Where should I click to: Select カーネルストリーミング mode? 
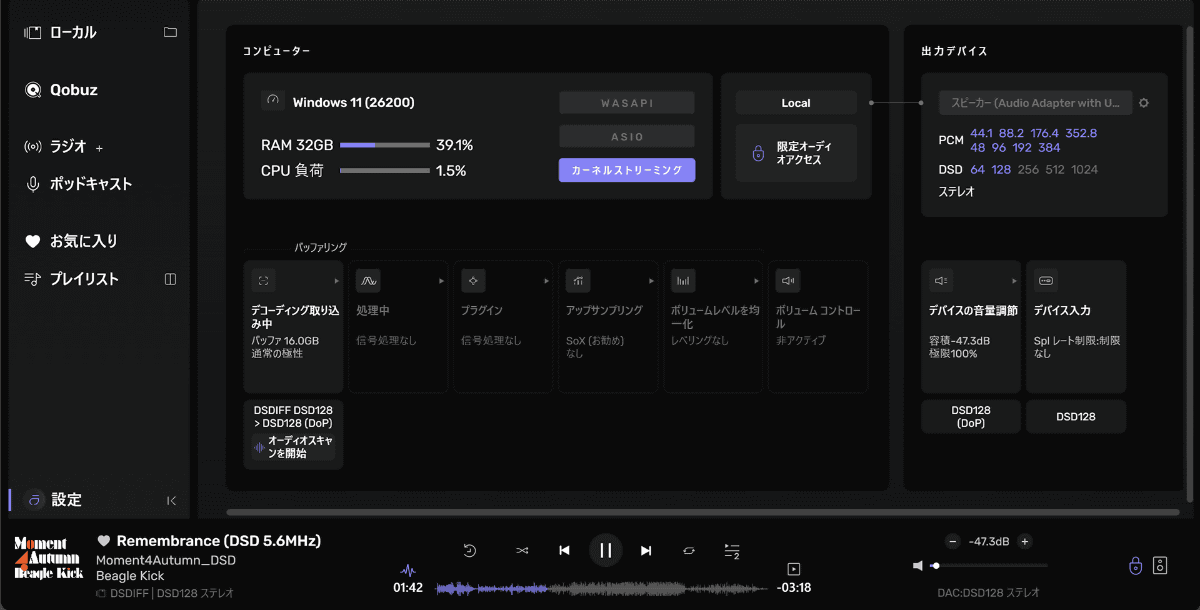(627, 170)
